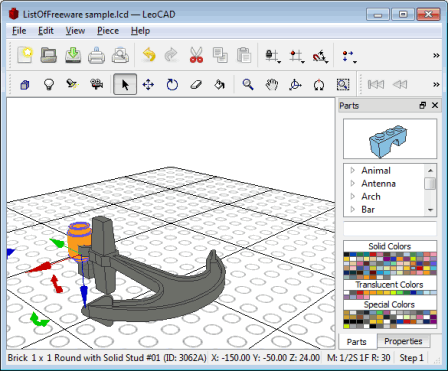Activate the Move tool
The height and width of the screenshot is (371, 448).
[148, 85]
